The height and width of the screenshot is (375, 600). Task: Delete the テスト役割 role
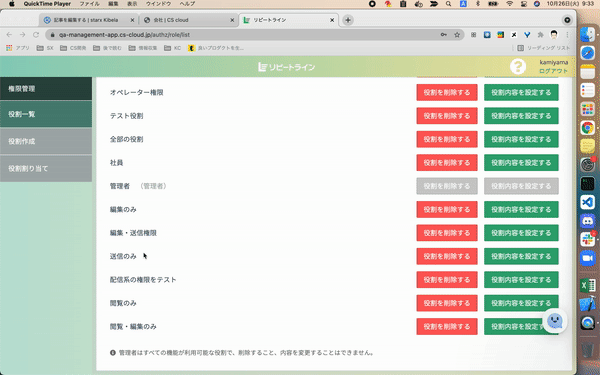447,116
